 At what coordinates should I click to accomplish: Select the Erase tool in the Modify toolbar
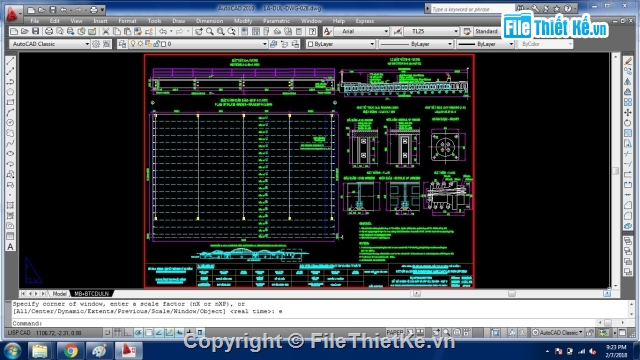pyautogui.click(x=628, y=61)
